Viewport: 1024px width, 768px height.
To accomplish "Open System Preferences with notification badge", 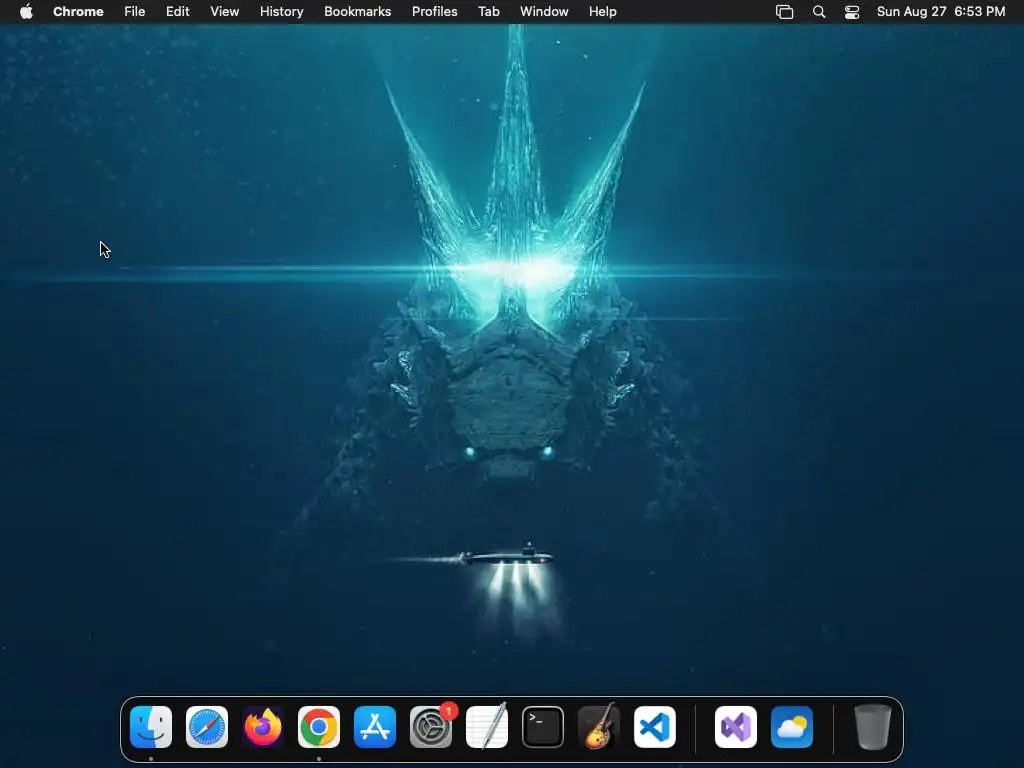I will point(431,727).
